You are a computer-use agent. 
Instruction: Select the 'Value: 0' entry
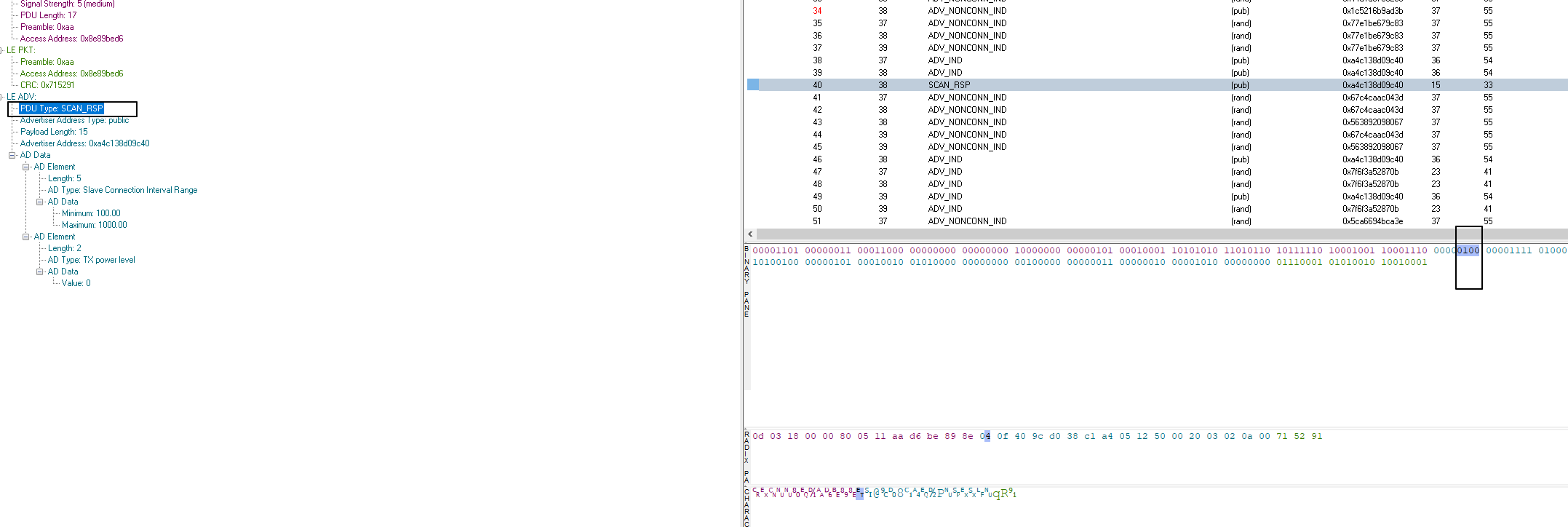pos(76,283)
